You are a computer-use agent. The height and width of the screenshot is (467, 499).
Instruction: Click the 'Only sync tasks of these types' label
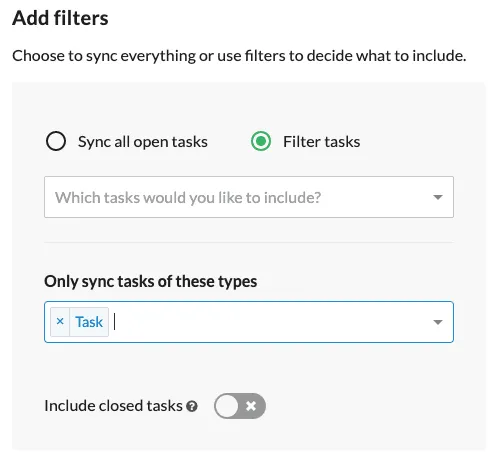(x=151, y=282)
